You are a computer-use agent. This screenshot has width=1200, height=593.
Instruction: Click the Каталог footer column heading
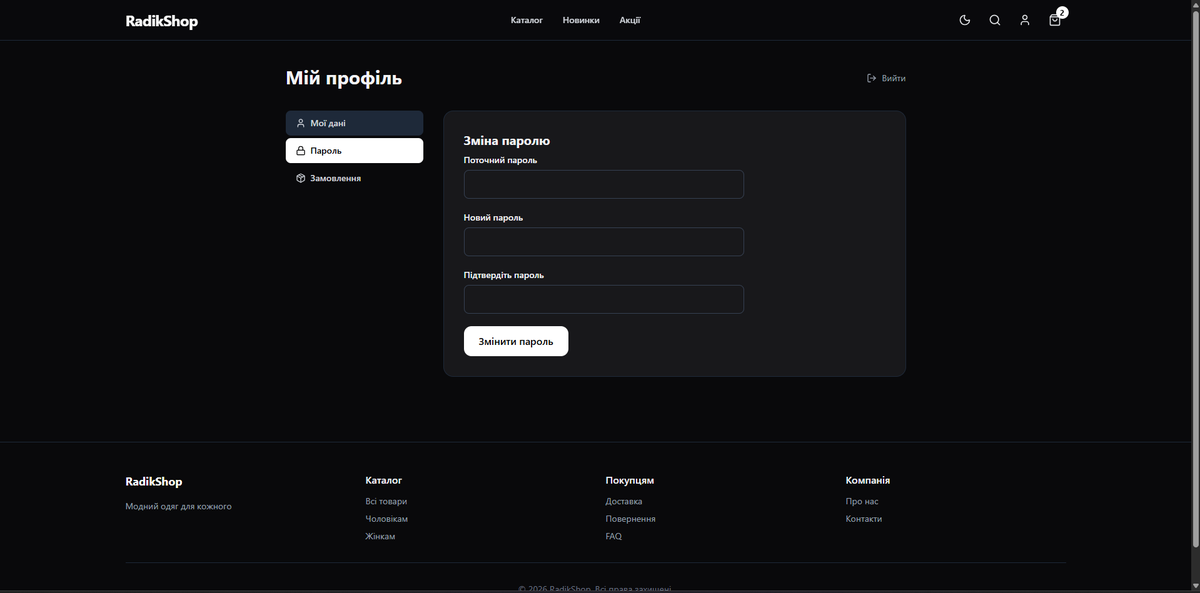click(384, 481)
